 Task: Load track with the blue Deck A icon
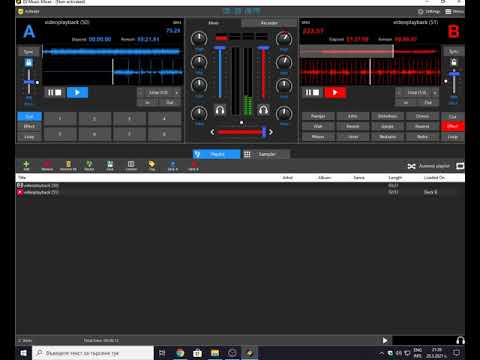click(173, 165)
